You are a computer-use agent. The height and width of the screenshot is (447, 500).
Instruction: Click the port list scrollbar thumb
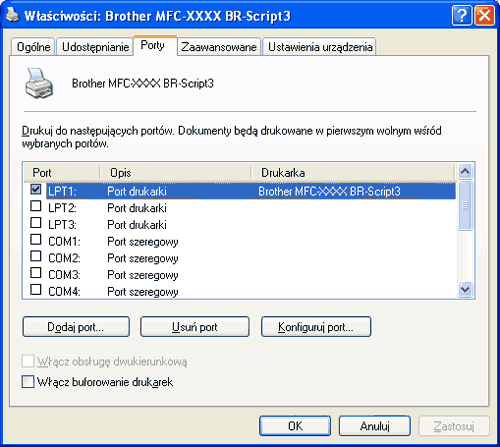465,205
